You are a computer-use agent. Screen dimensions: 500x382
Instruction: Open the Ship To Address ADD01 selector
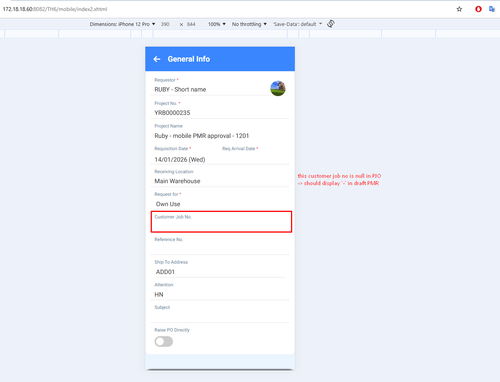coord(220,272)
